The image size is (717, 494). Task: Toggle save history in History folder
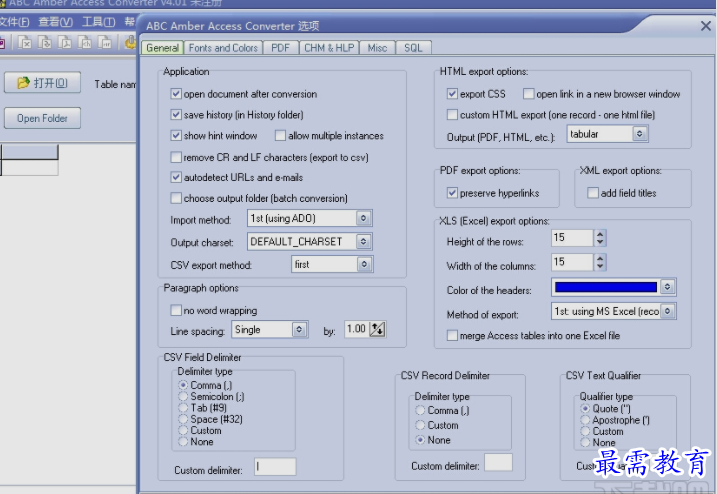pyautogui.click(x=176, y=114)
